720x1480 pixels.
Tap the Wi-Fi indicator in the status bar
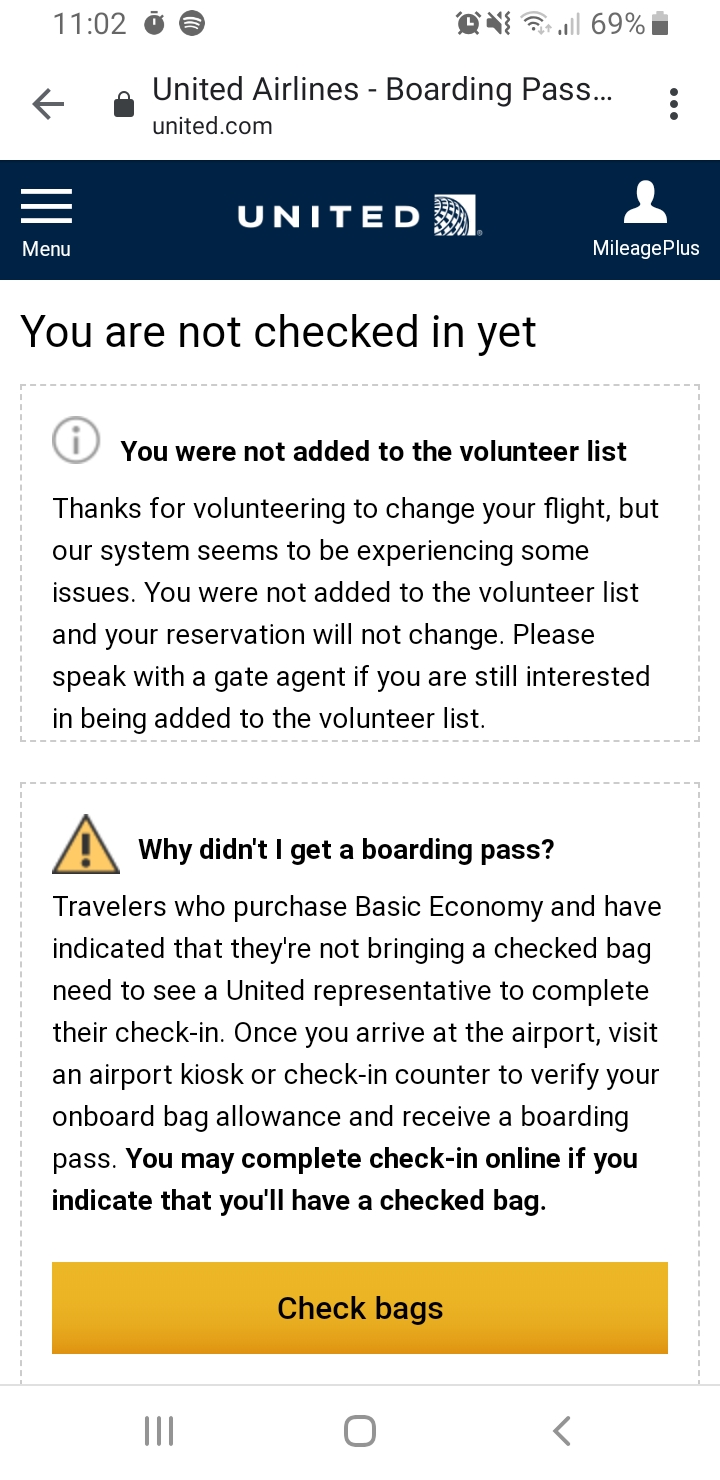535,25
